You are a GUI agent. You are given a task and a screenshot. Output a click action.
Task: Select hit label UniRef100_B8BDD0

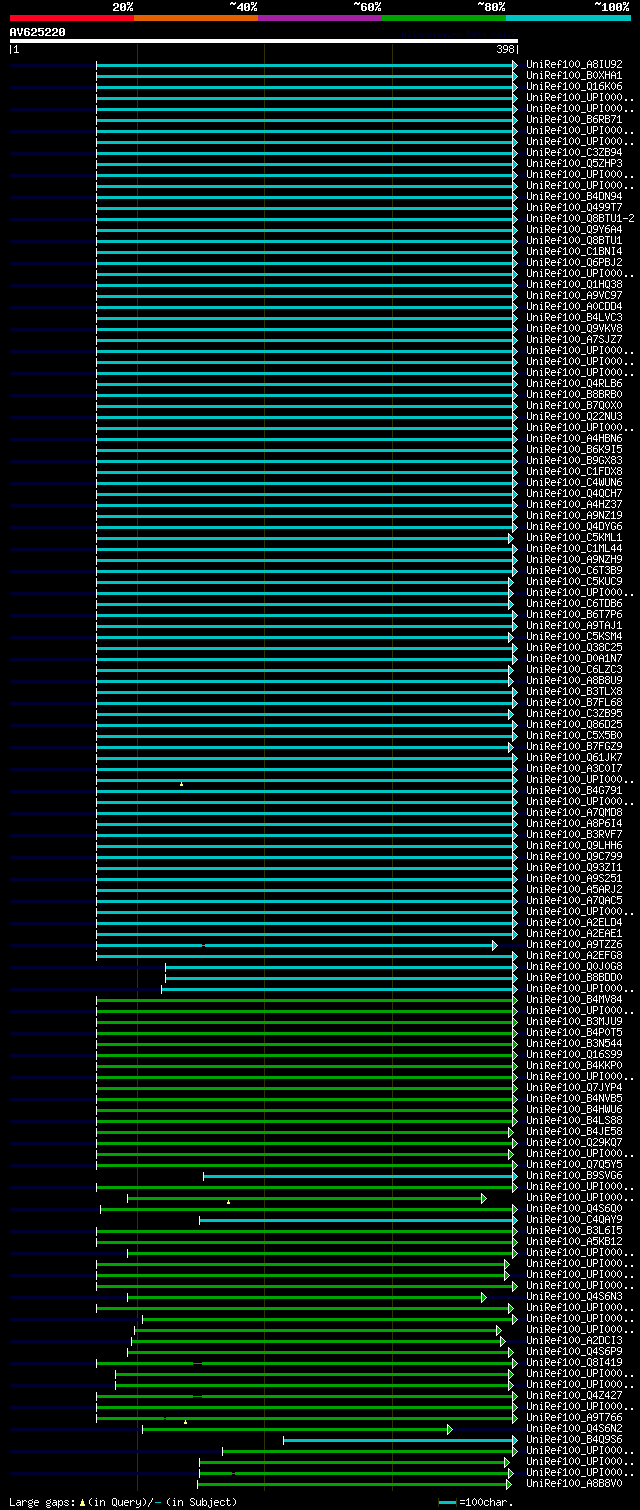tap(574, 978)
